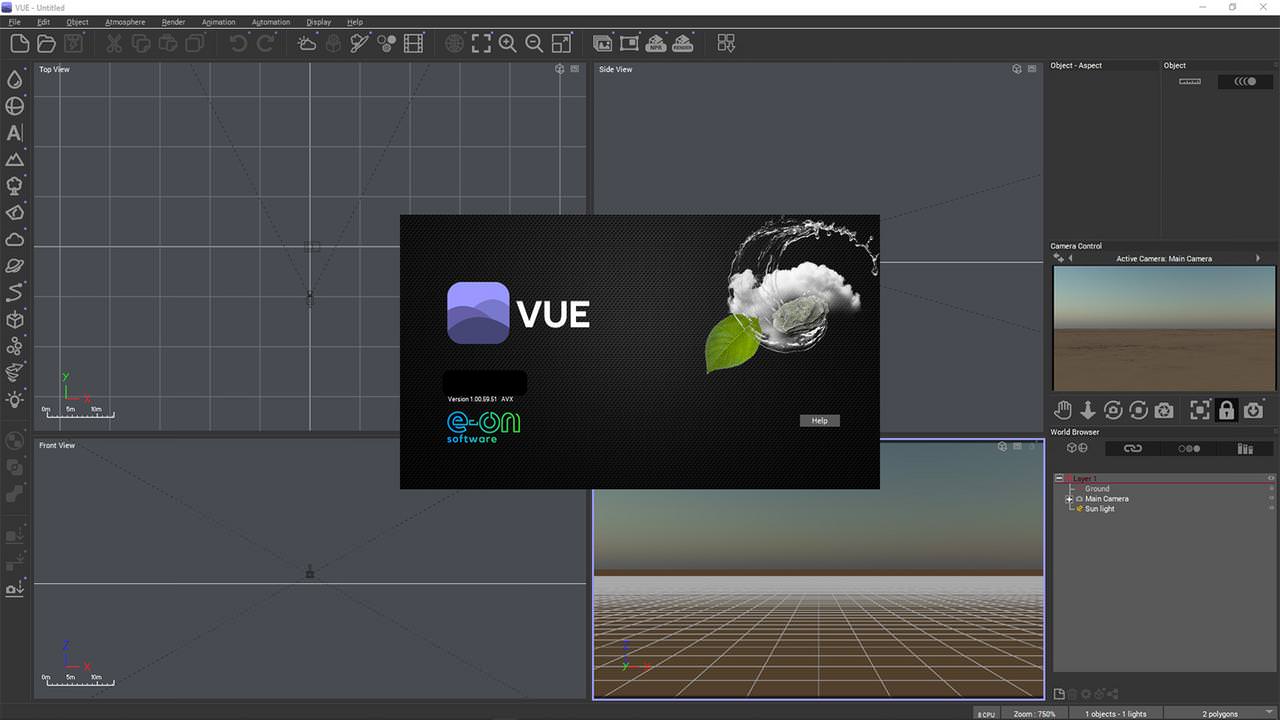
Task: Add a terrain mountain object
Action: coord(15,160)
